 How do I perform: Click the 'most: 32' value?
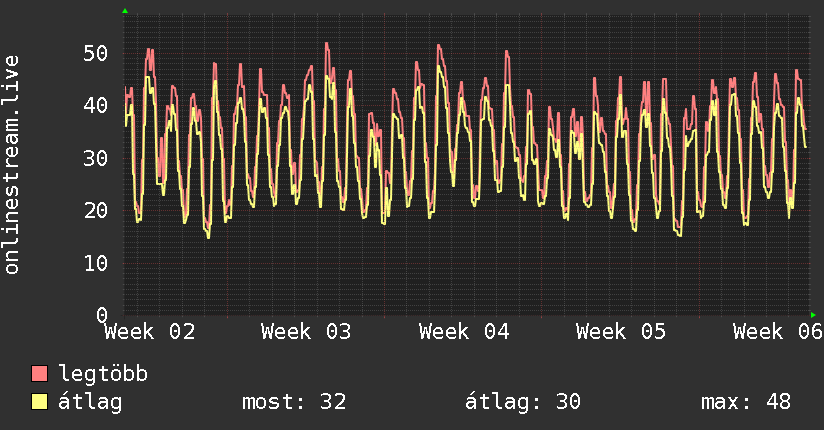(294, 402)
